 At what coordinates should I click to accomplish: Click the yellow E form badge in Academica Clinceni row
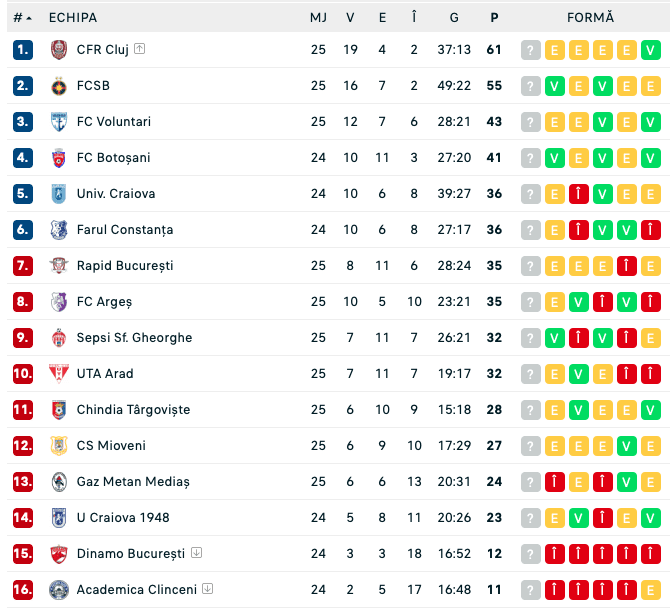(x=650, y=590)
